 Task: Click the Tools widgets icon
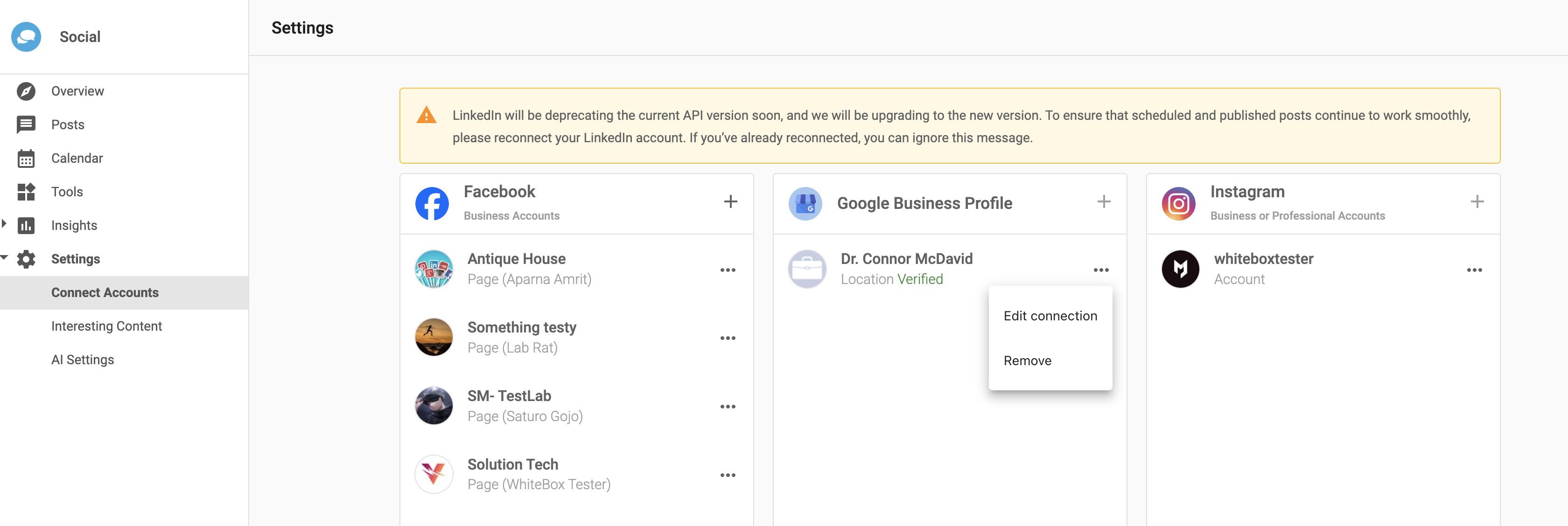26,192
